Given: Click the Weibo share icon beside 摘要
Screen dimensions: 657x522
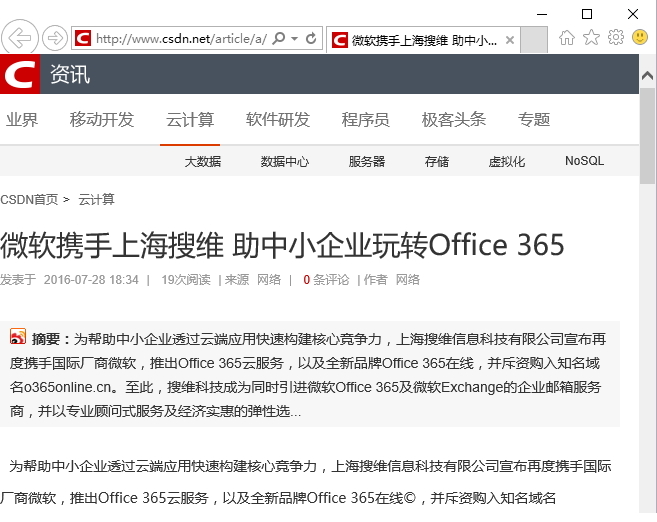Looking at the screenshot, I should pyautogui.click(x=18, y=336).
